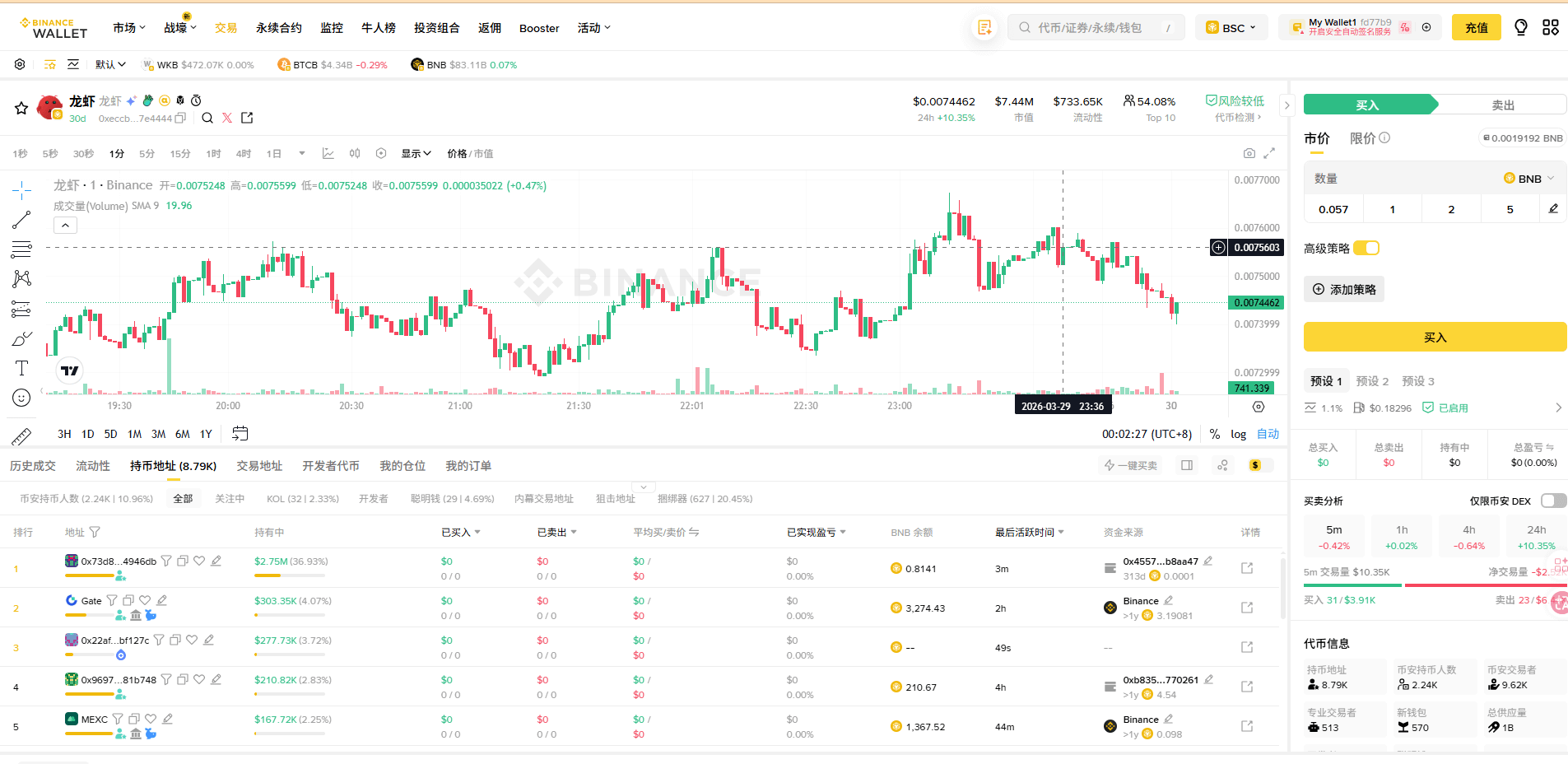This screenshot has width=1568, height=764.
Task: Click the large yellow 买入 button
Action: [1435, 337]
